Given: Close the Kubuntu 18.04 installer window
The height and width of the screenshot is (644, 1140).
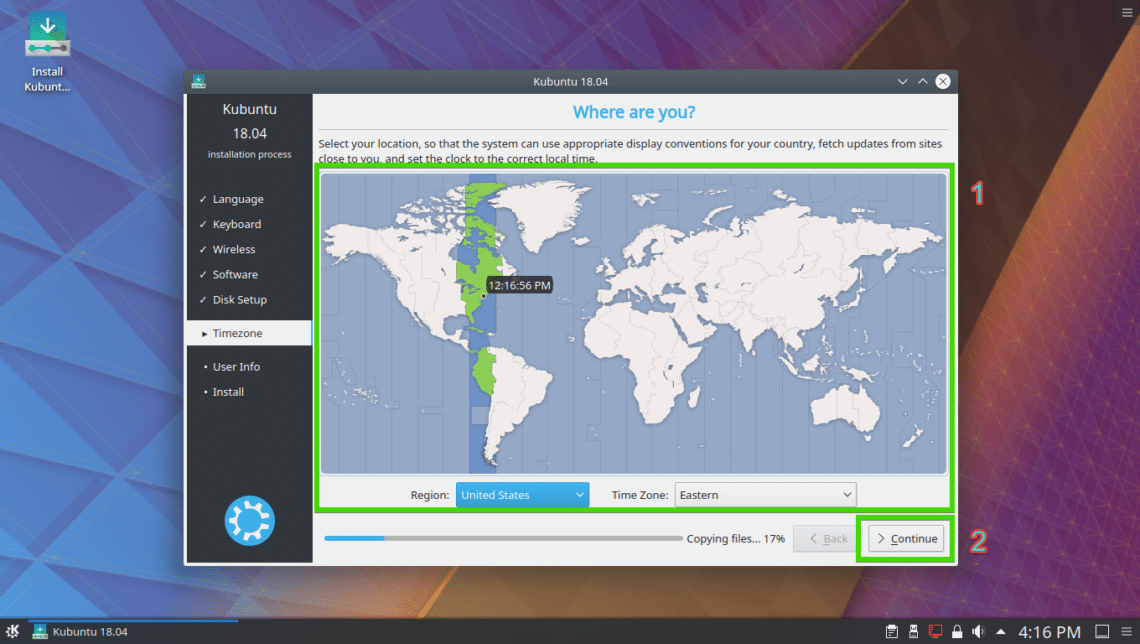Looking at the screenshot, I should click(x=943, y=81).
